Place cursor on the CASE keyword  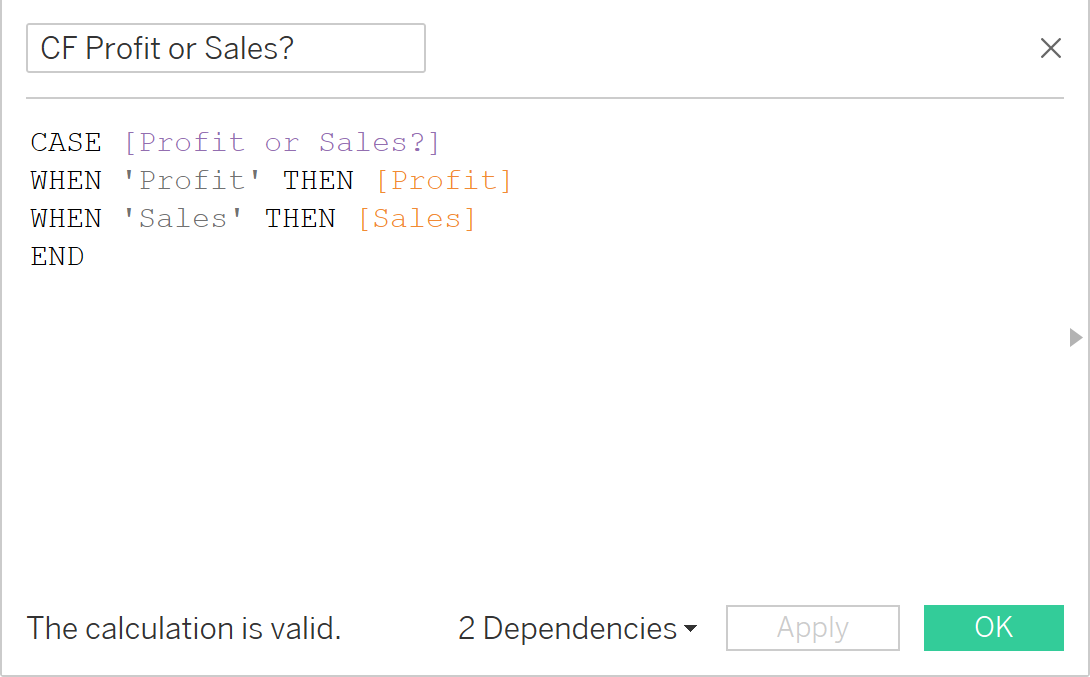[66, 143]
